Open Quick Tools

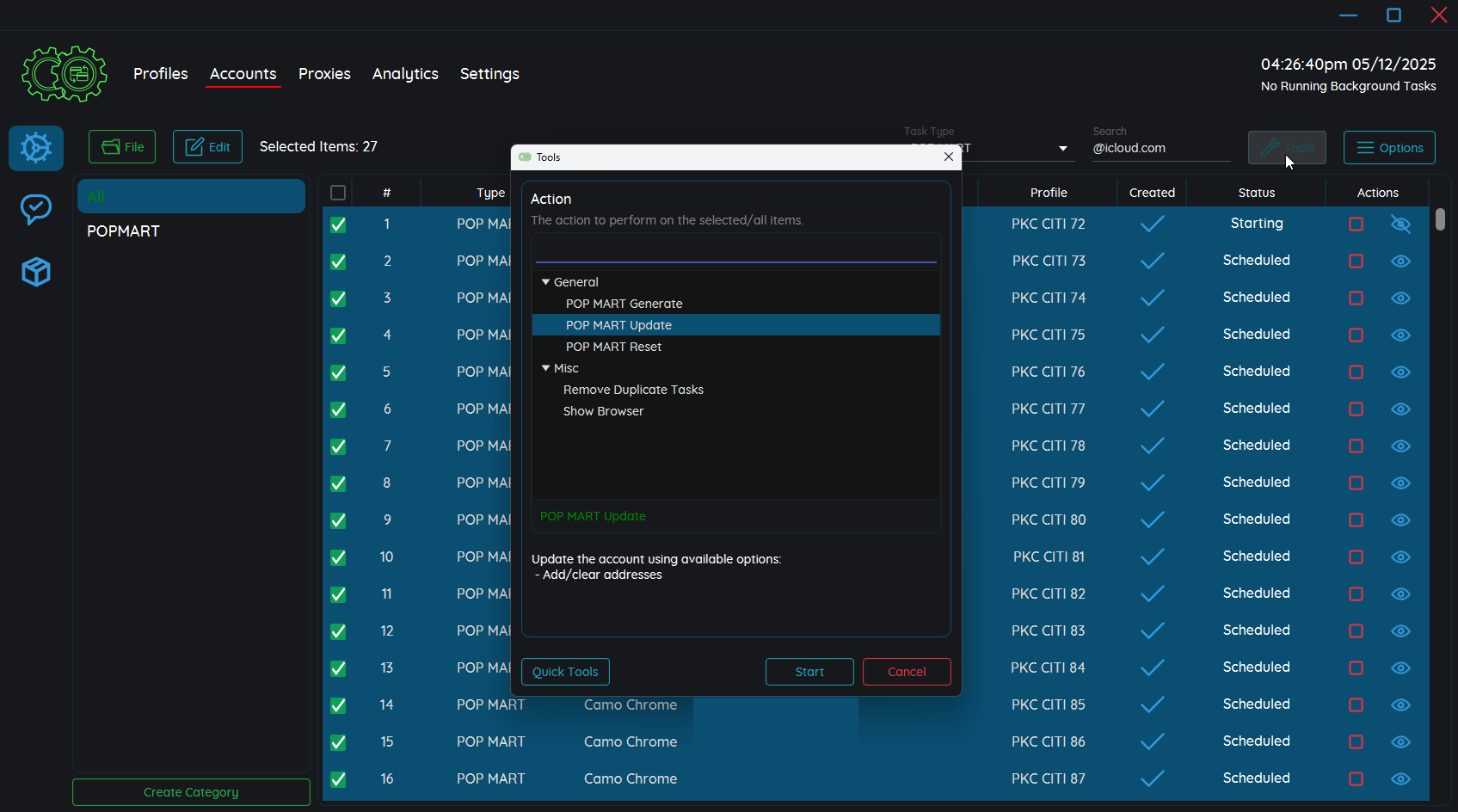(565, 672)
